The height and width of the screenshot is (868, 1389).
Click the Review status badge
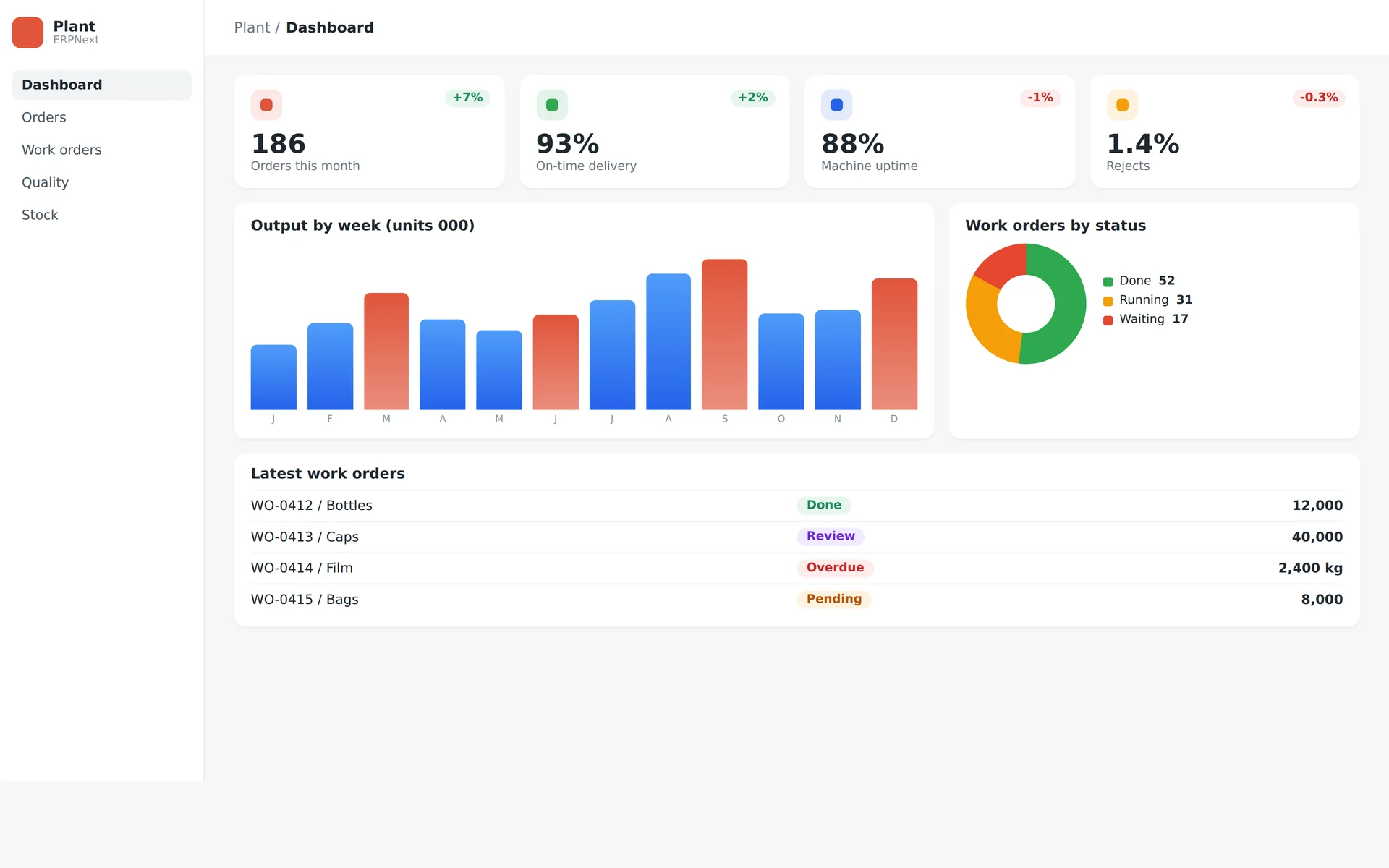(831, 536)
